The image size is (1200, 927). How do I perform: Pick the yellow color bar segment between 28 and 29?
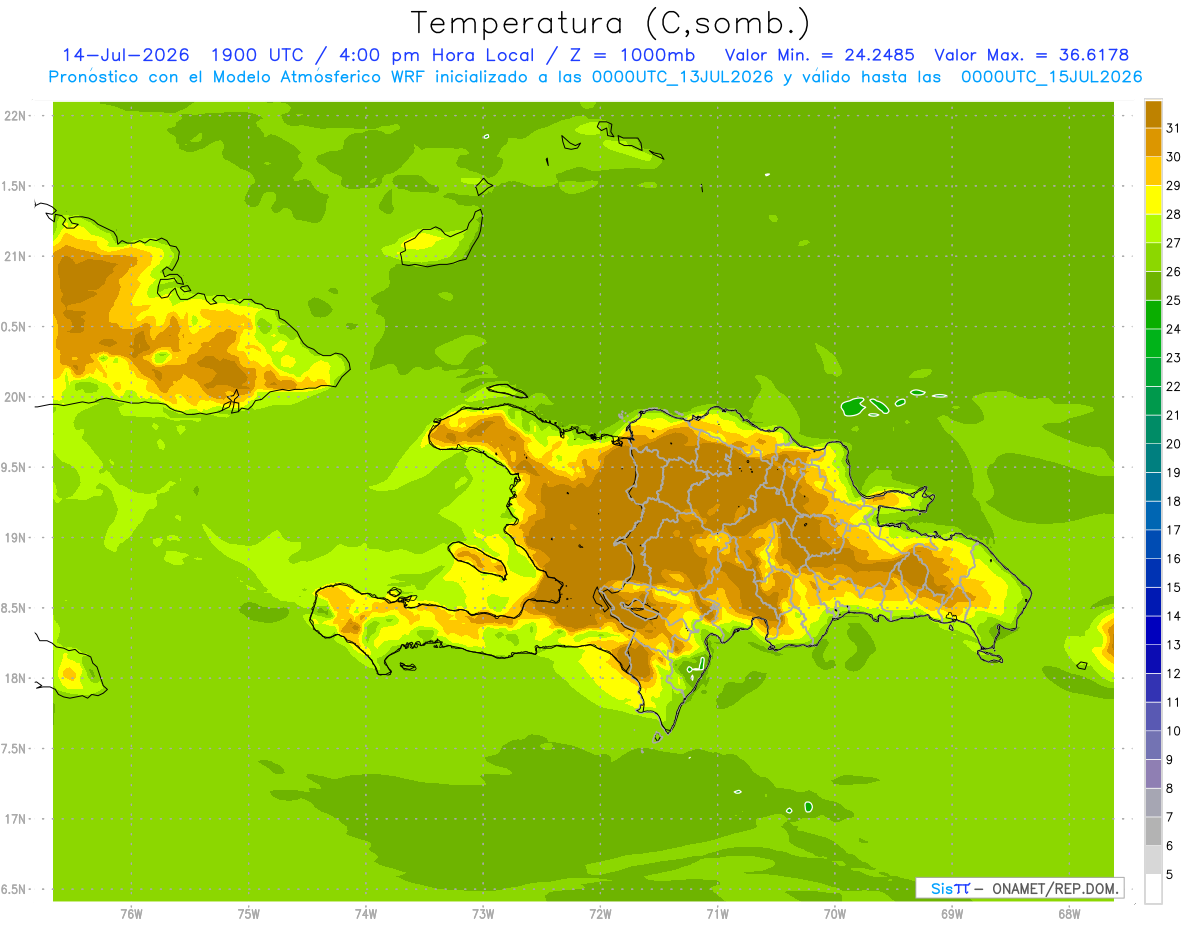(x=1153, y=200)
